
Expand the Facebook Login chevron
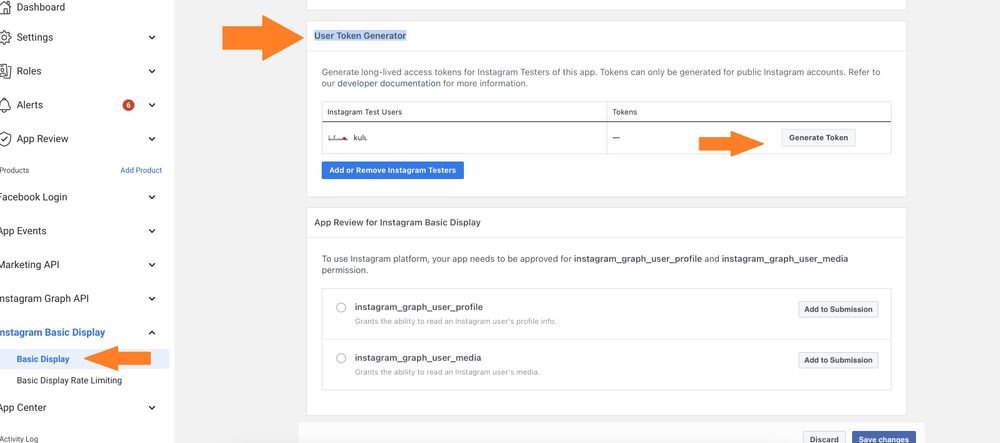pos(152,198)
